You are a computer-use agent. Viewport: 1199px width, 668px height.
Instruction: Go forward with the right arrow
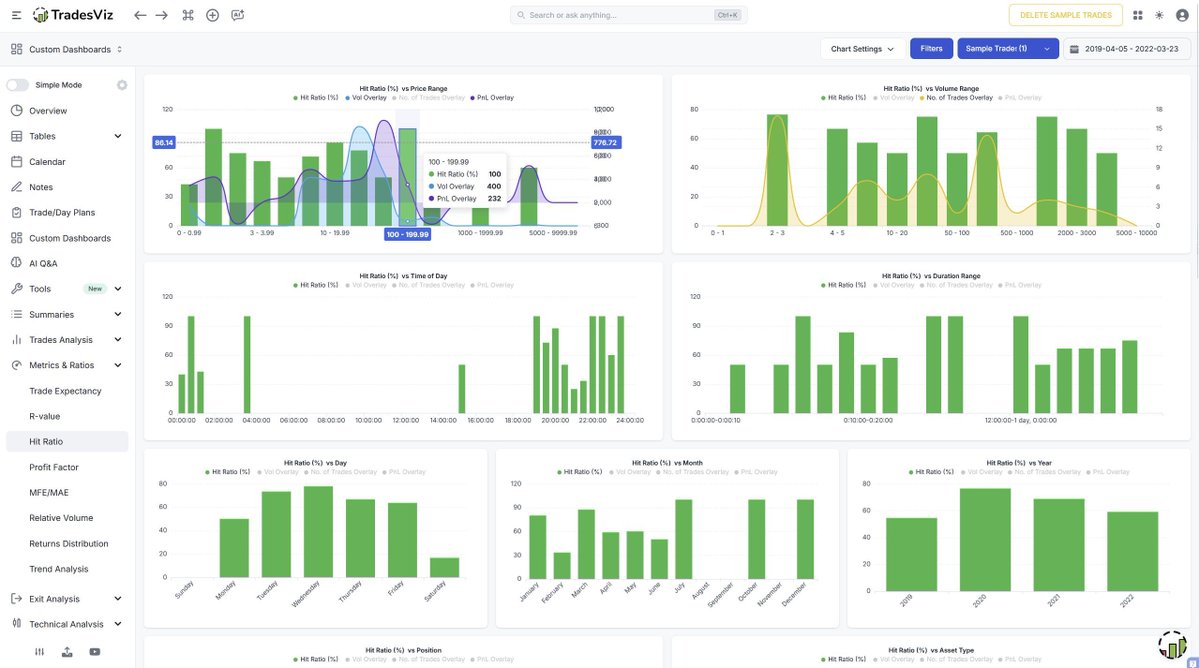(161, 15)
